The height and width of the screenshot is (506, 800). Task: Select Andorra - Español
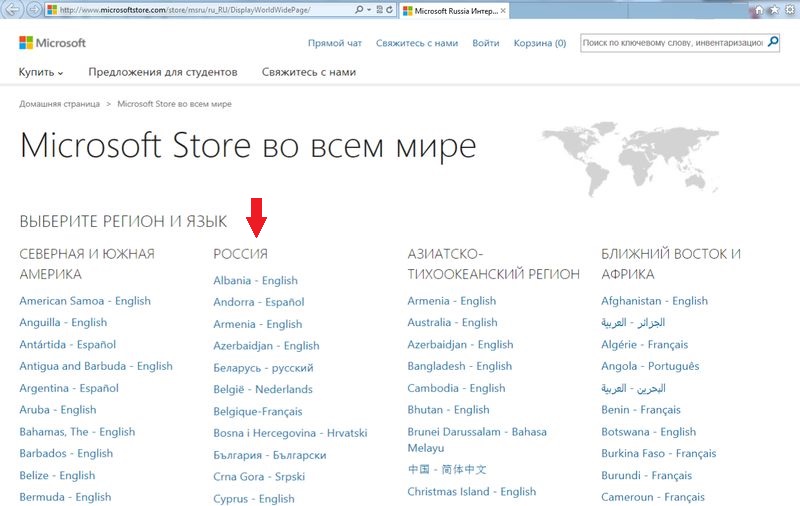[x=259, y=302]
